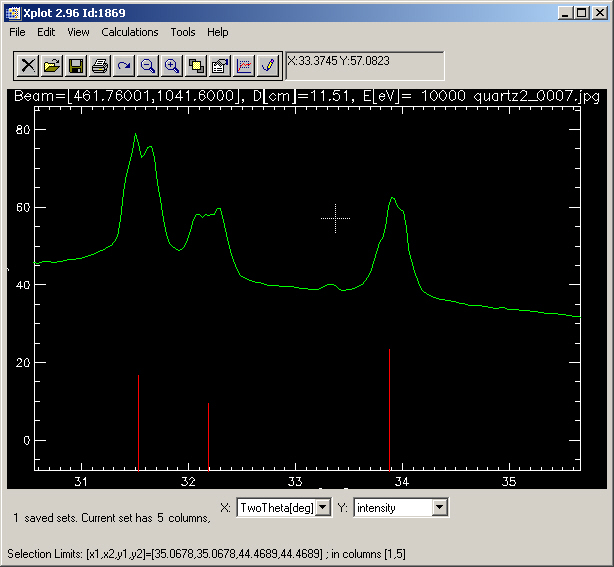614x567 pixels.
Task: Click the X close-plot toolbar icon
Action: click(28, 66)
